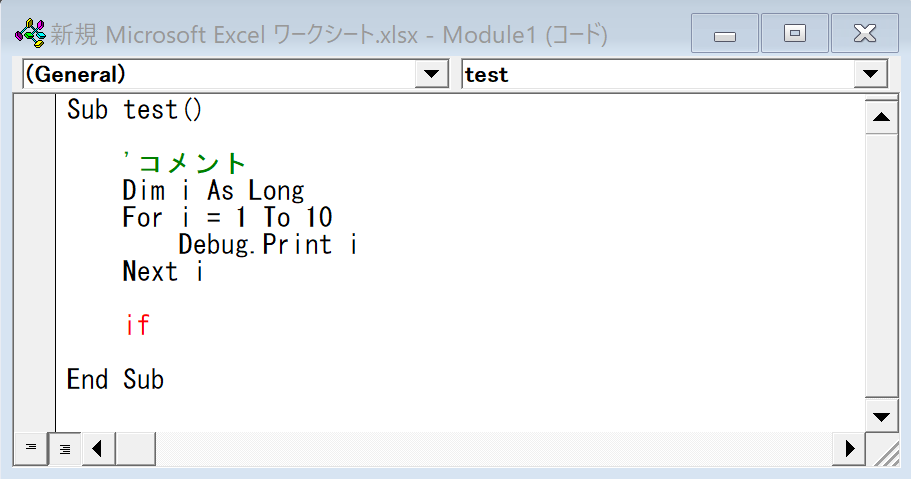
Task: Click horizontal scrollbar left arrow
Action: [x=98, y=448]
